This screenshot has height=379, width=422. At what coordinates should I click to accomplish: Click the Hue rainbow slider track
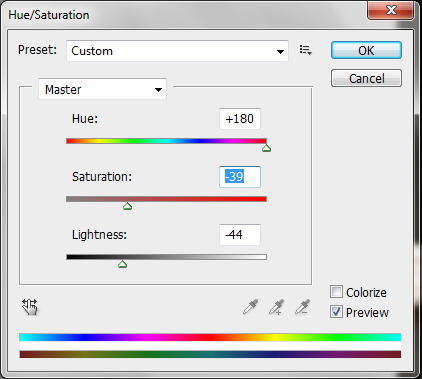click(x=166, y=141)
